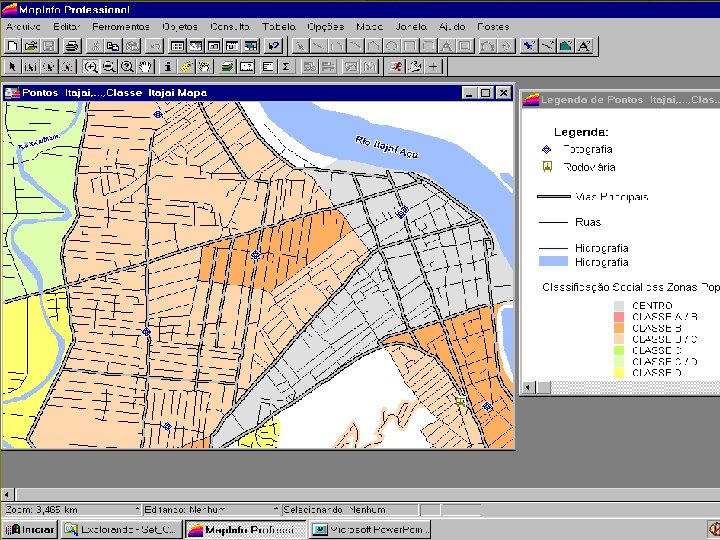The height and width of the screenshot is (540, 720).
Task: Select the Zoom-out magnifier tool
Action: coord(109,67)
